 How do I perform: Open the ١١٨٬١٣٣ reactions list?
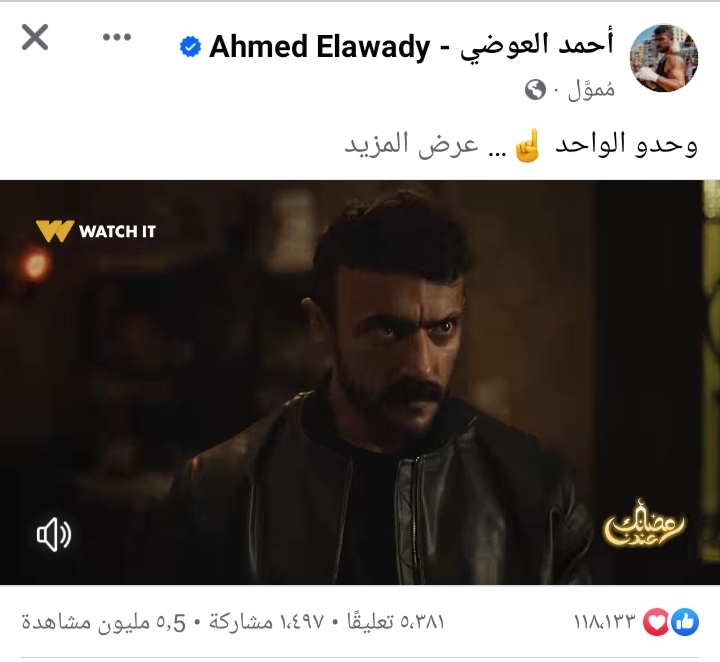pos(605,623)
